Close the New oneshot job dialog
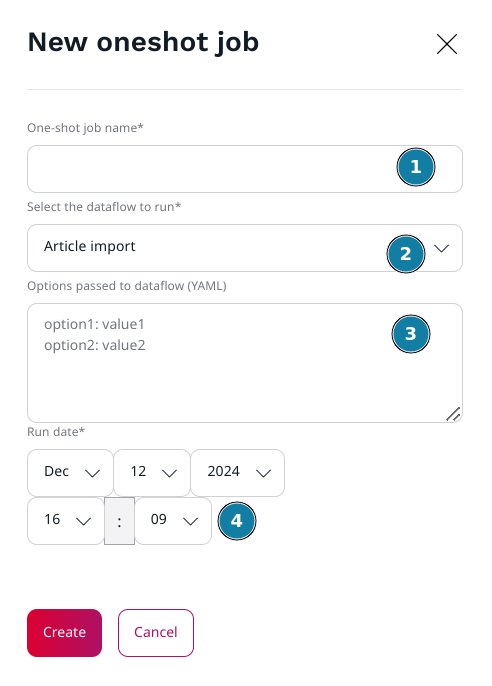Screen dimensions: 492x686 (447, 44)
